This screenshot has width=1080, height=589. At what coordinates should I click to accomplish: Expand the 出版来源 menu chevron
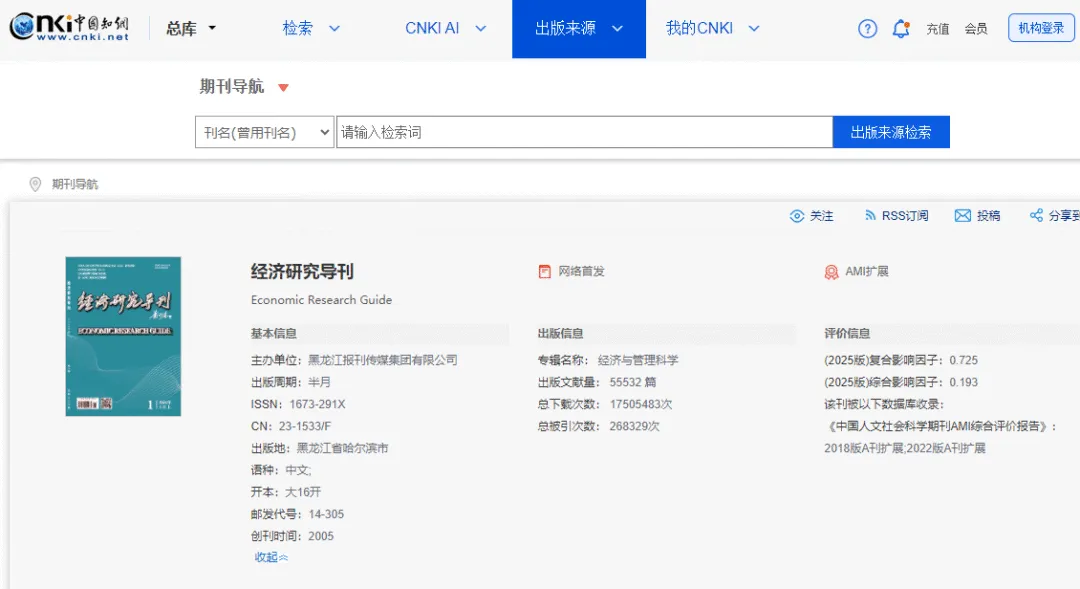point(618,28)
